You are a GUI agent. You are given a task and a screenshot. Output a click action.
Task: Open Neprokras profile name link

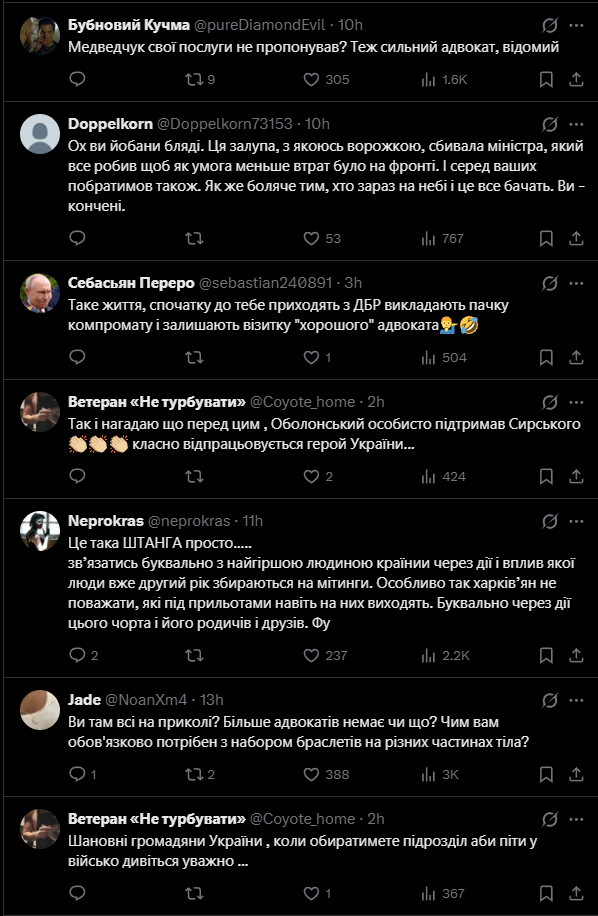tap(106, 521)
